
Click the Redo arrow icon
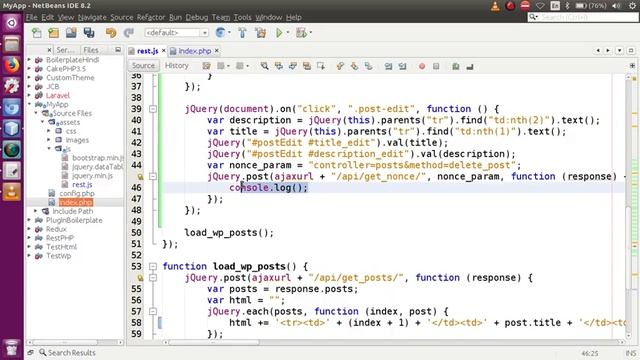tap(129, 33)
